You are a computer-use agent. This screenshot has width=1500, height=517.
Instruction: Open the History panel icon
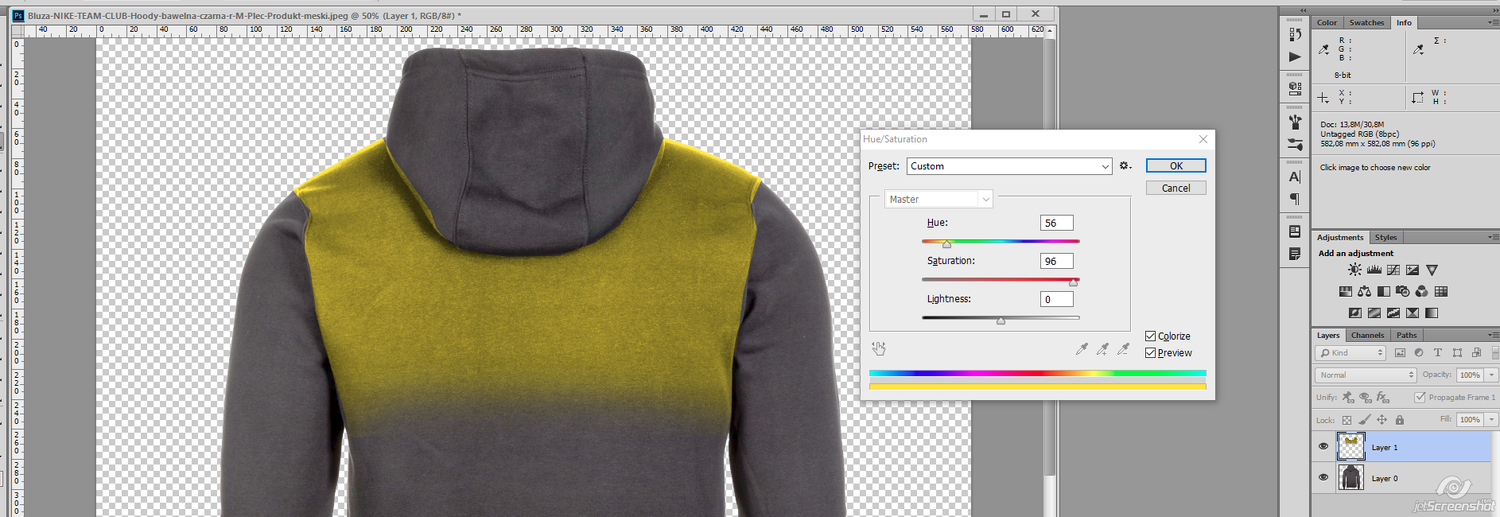click(x=1295, y=33)
